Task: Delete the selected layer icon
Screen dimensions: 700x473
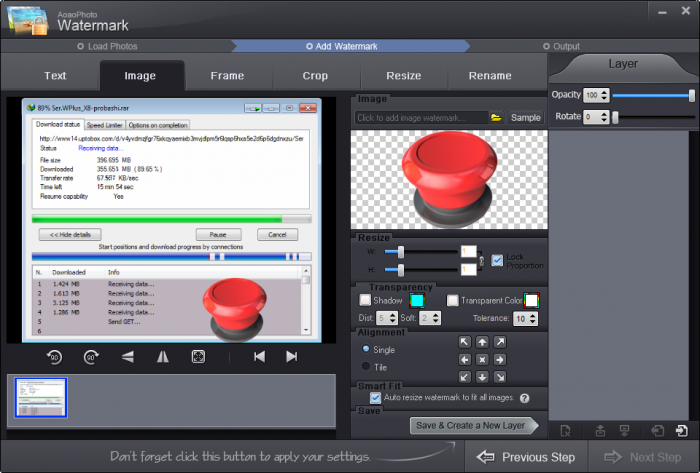Action: pyautogui.click(x=565, y=431)
